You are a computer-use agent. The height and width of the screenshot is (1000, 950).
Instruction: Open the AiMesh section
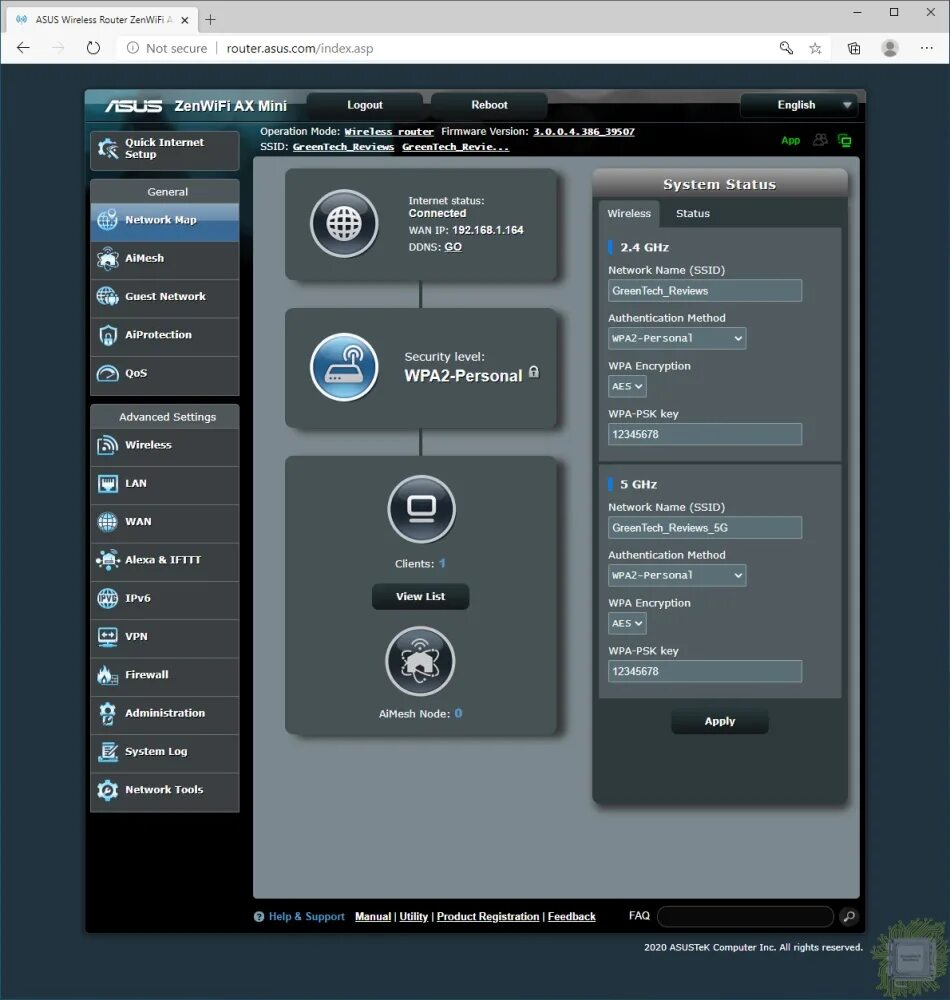tap(164, 259)
